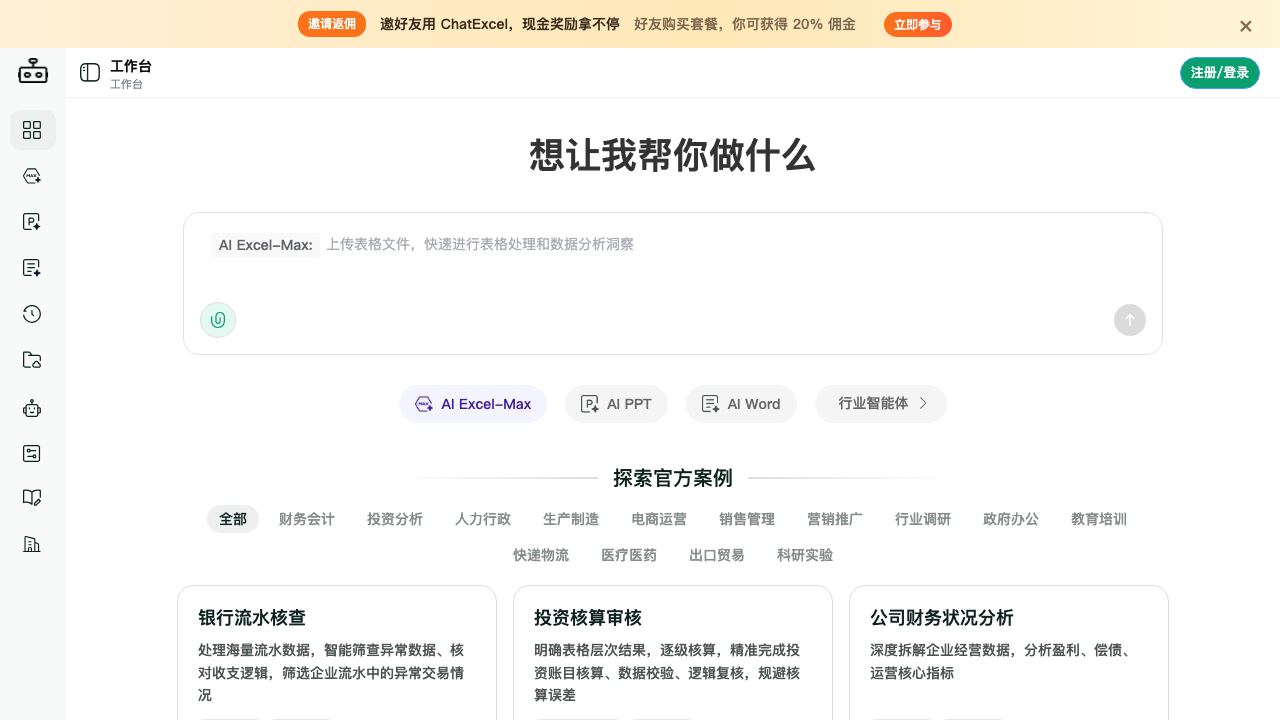Image resolution: width=1280 pixels, height=720 pixels.
Task: Open AI PPT from the sidebar
Action: (32, 222)
